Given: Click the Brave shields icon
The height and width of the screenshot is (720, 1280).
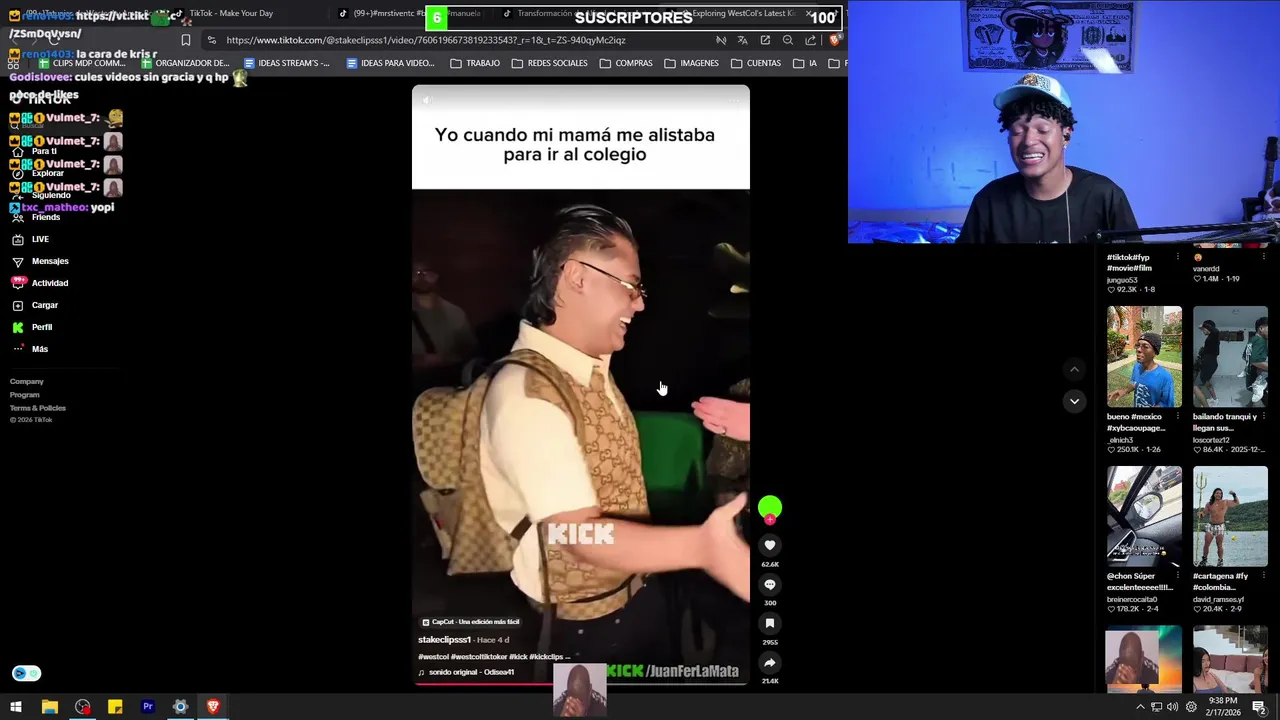Looking at the screenshot, I should [x=835, y=40].
